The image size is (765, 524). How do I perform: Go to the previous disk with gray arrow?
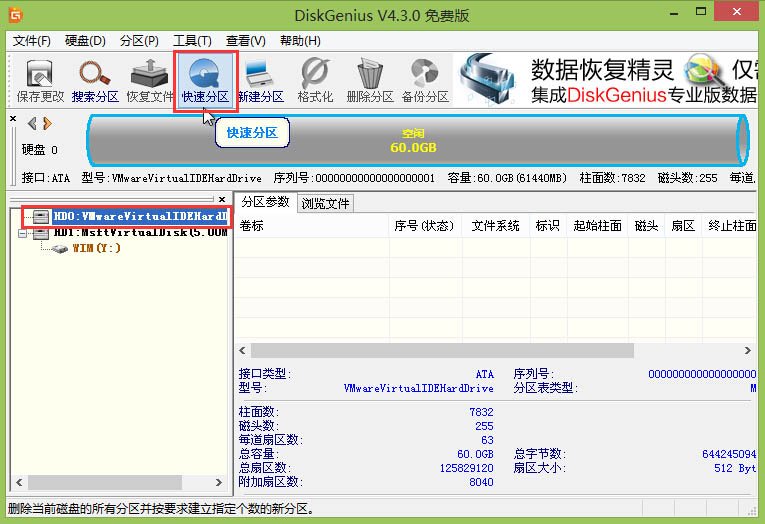32,124
